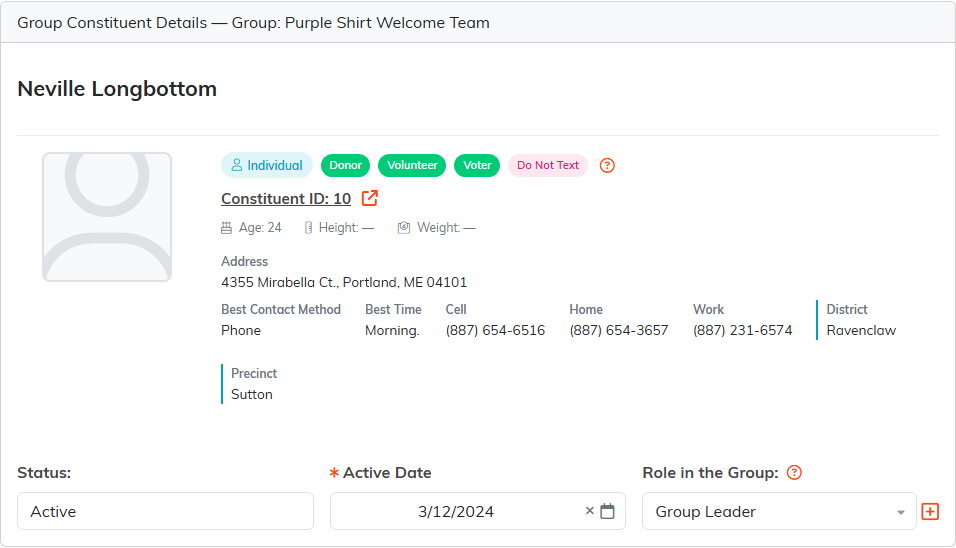Click the Donor badge

[x=346, y=165]
